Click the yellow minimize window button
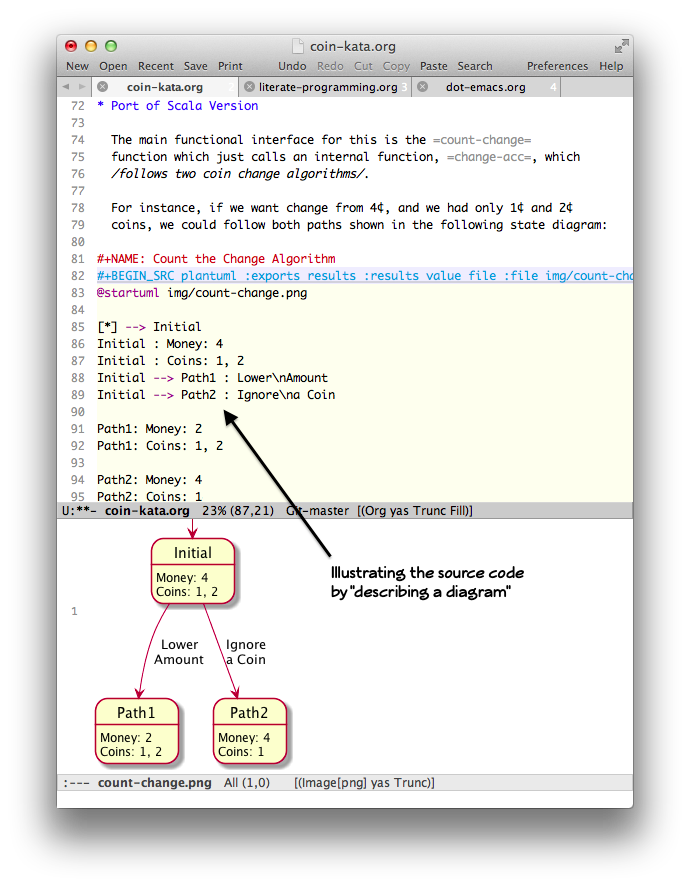Screen dimensions: 690x887 coord(91,46)
